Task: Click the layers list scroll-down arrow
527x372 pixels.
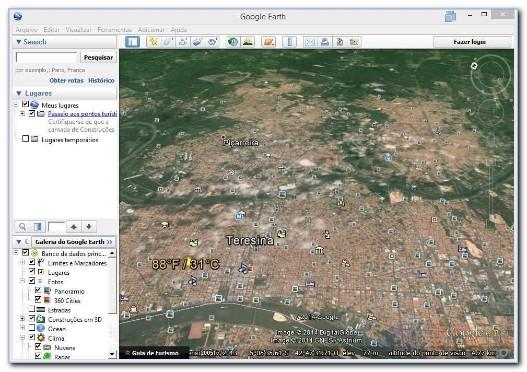Action: (112, 354)
